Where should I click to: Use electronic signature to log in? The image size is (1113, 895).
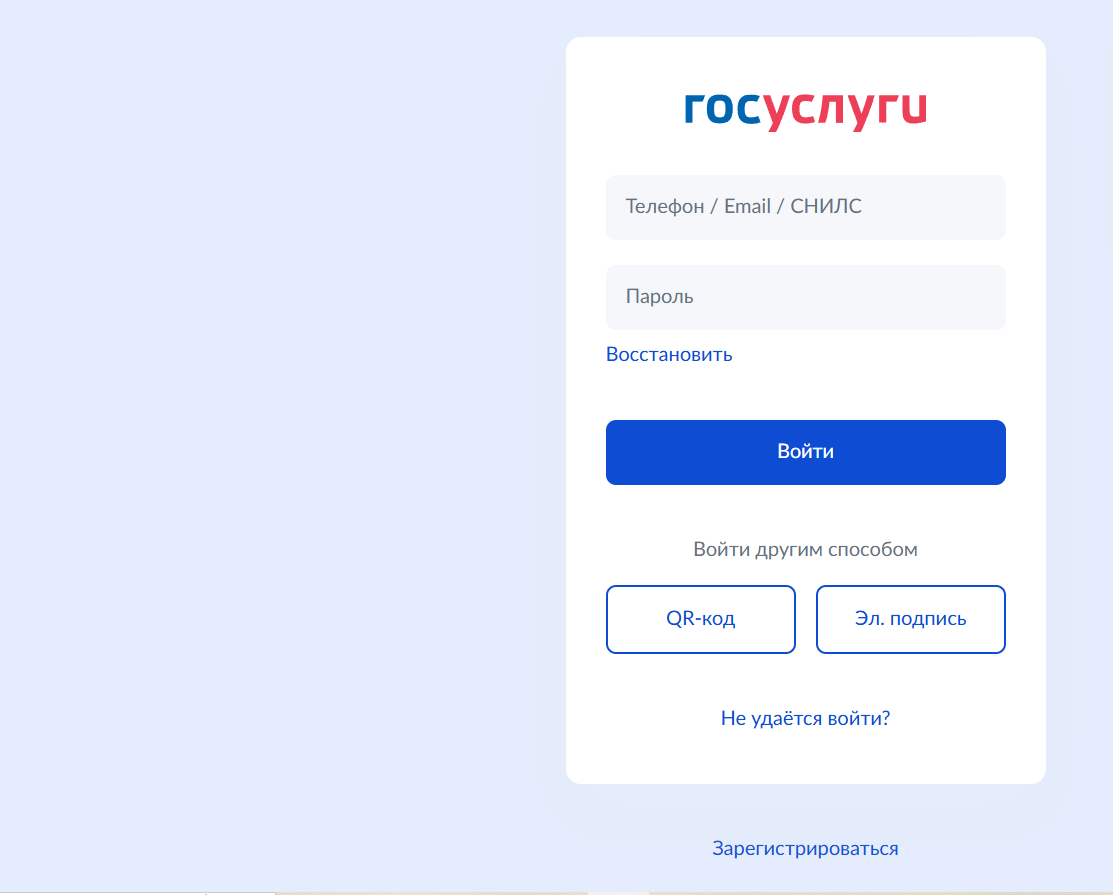coord(910,619)
